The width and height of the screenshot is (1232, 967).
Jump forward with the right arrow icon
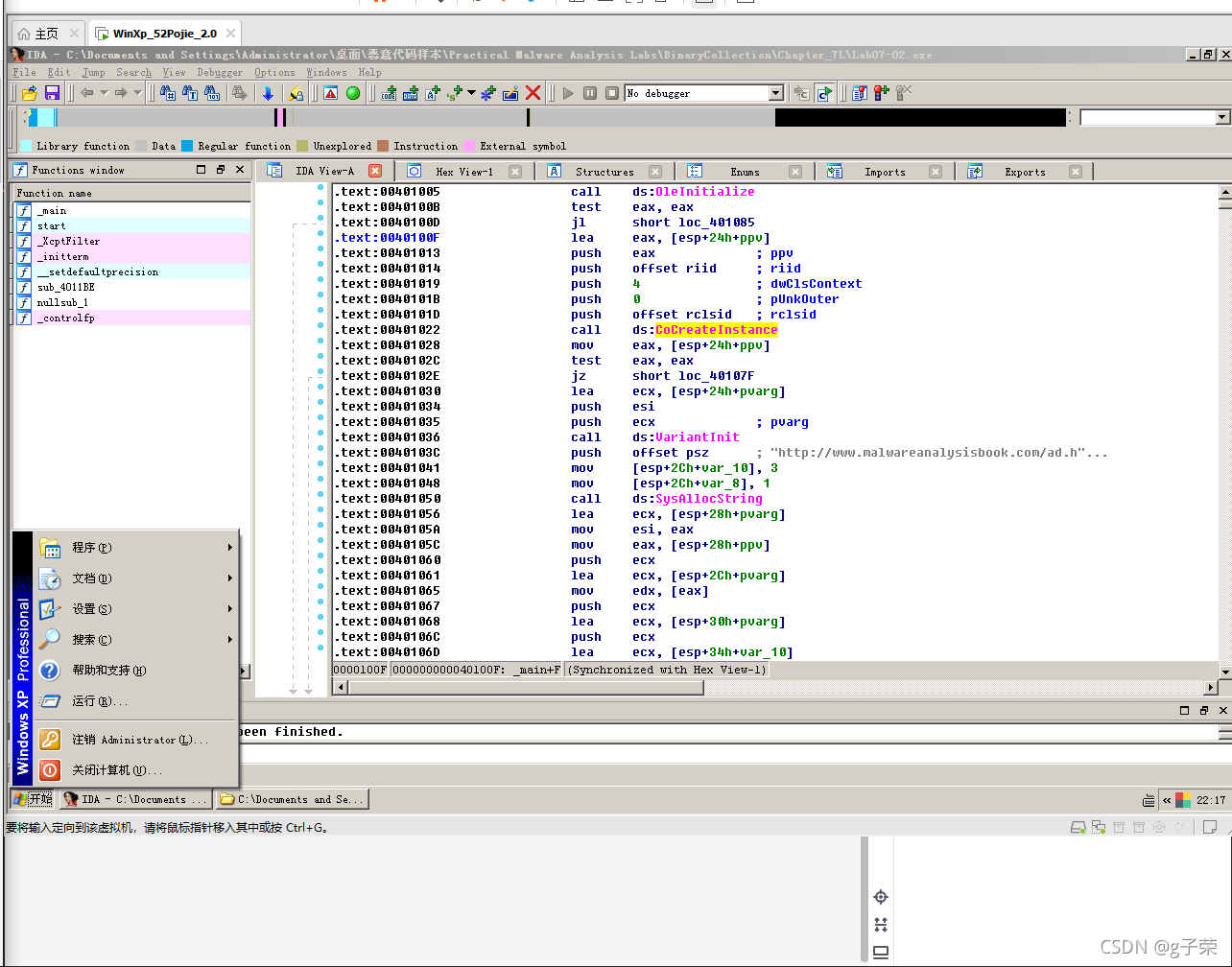(121, 93)
